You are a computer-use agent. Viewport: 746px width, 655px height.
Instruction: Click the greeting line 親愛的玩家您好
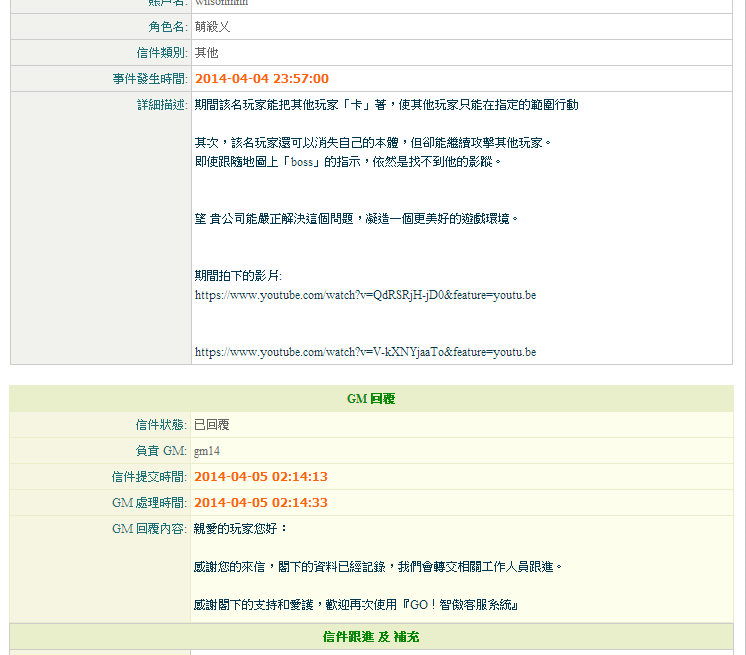pyautogui.click(x=240, y=529)
